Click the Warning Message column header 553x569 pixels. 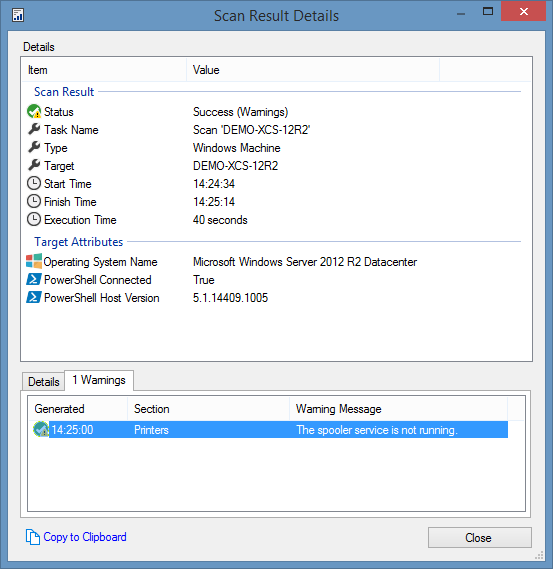point(398,409)
